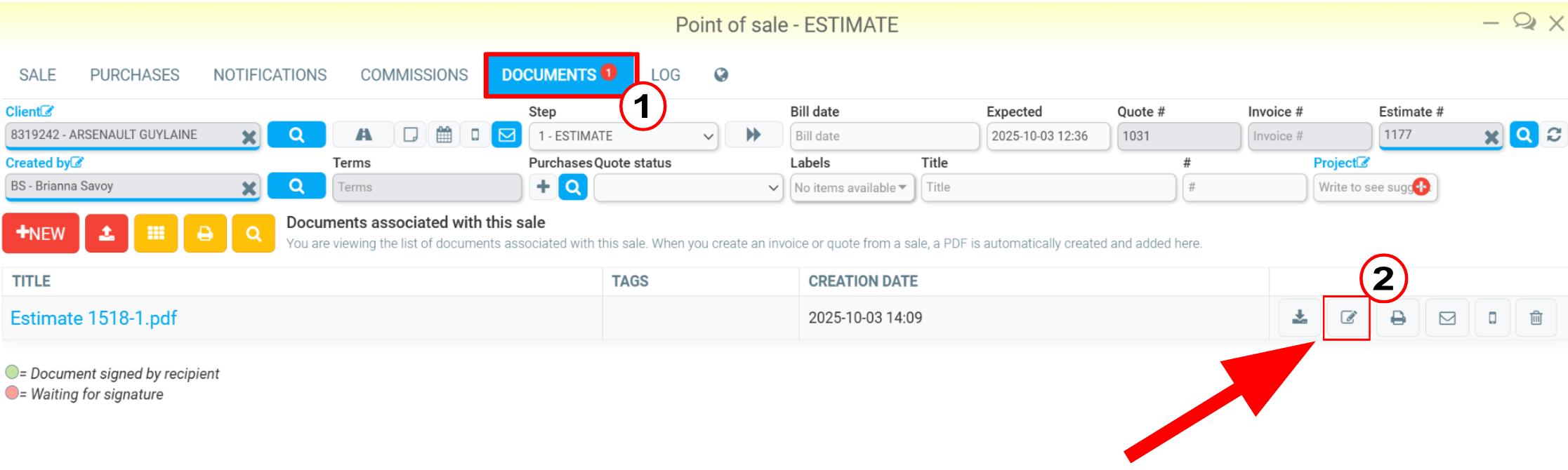Click the red upload document button
Image resolution: width=1568 pixels, height=470 pixels.
(107, 234)
